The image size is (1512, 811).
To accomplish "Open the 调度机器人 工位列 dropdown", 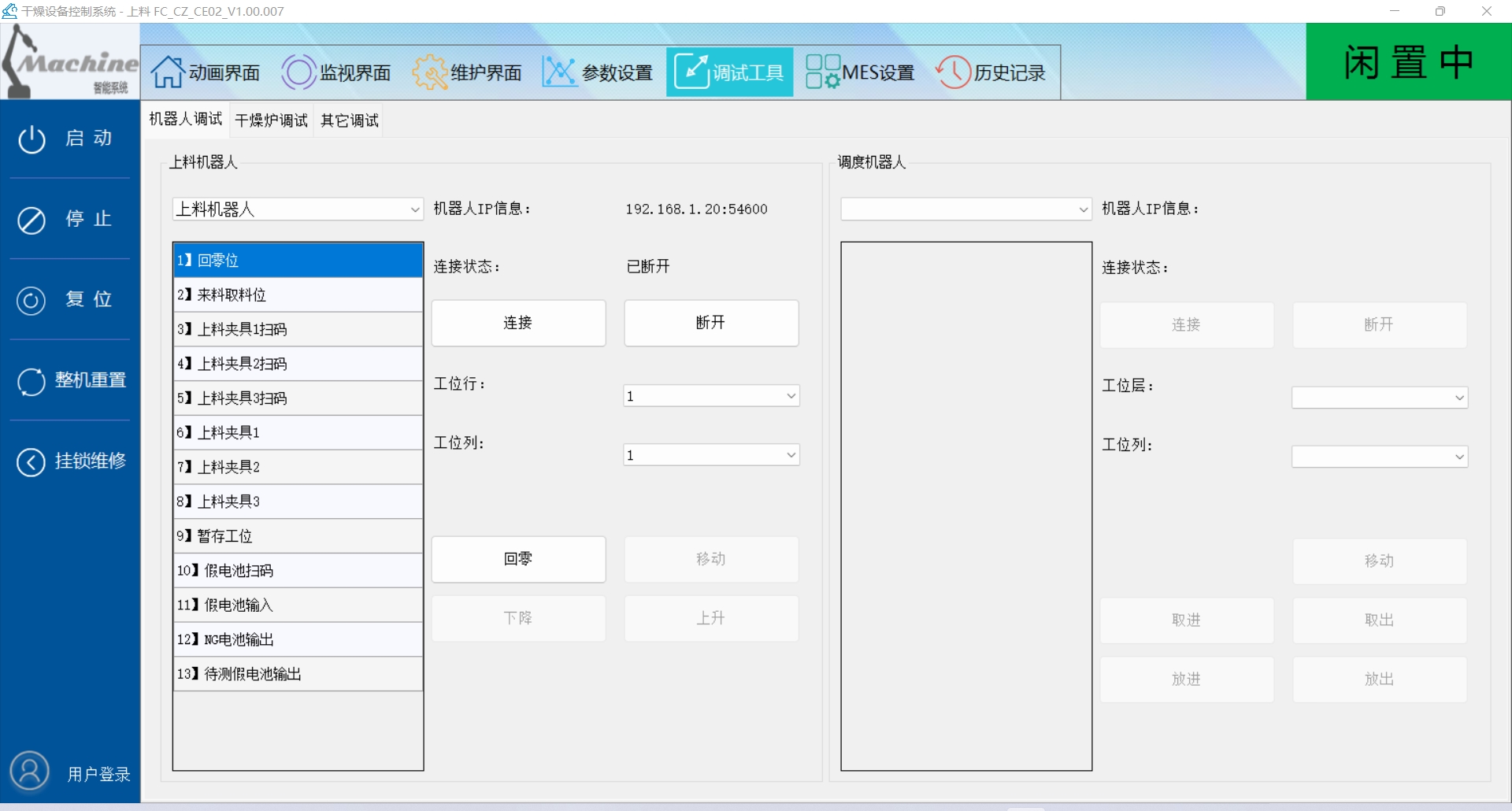I will (1380, 457).
